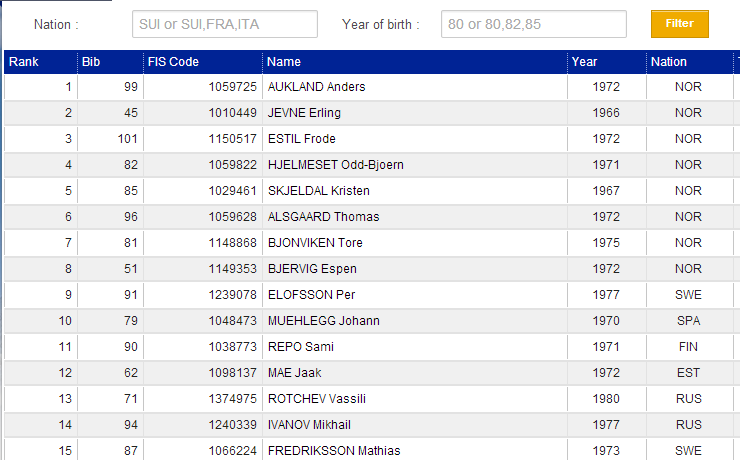Click FIS Code 1098137 for MAE Jaak

(x=233, y=373)
